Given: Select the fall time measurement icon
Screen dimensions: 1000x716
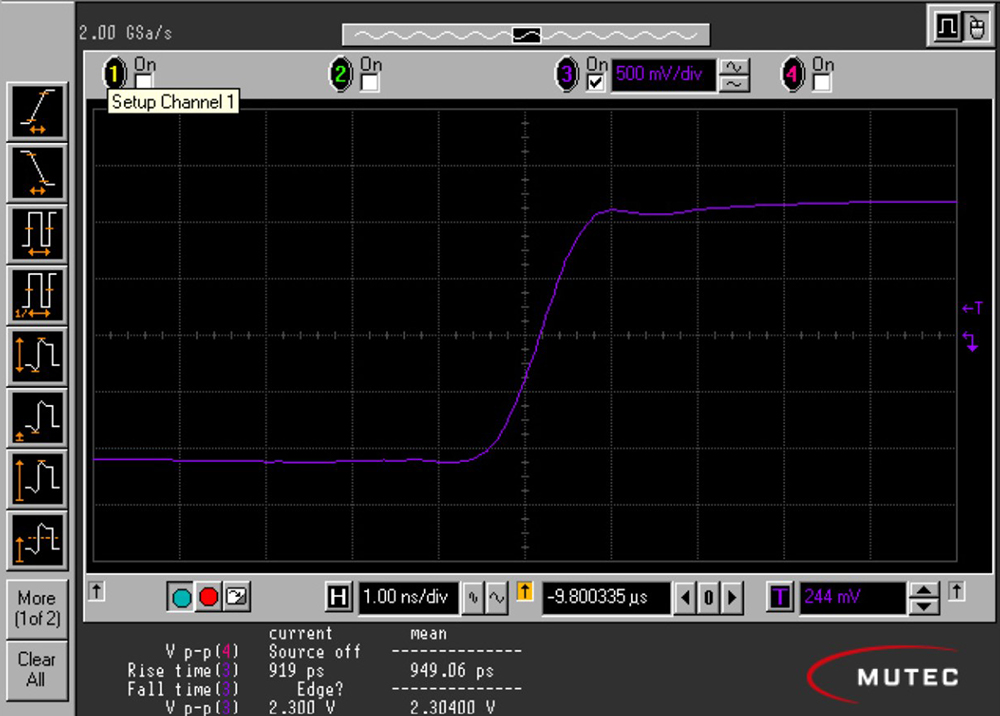Looking at the screenshot, I should [38, 173].
